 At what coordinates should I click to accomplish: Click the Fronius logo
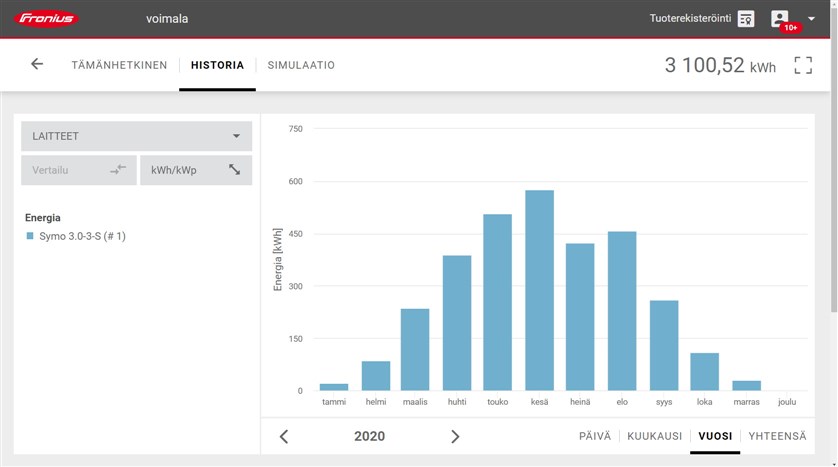[46, 19]
